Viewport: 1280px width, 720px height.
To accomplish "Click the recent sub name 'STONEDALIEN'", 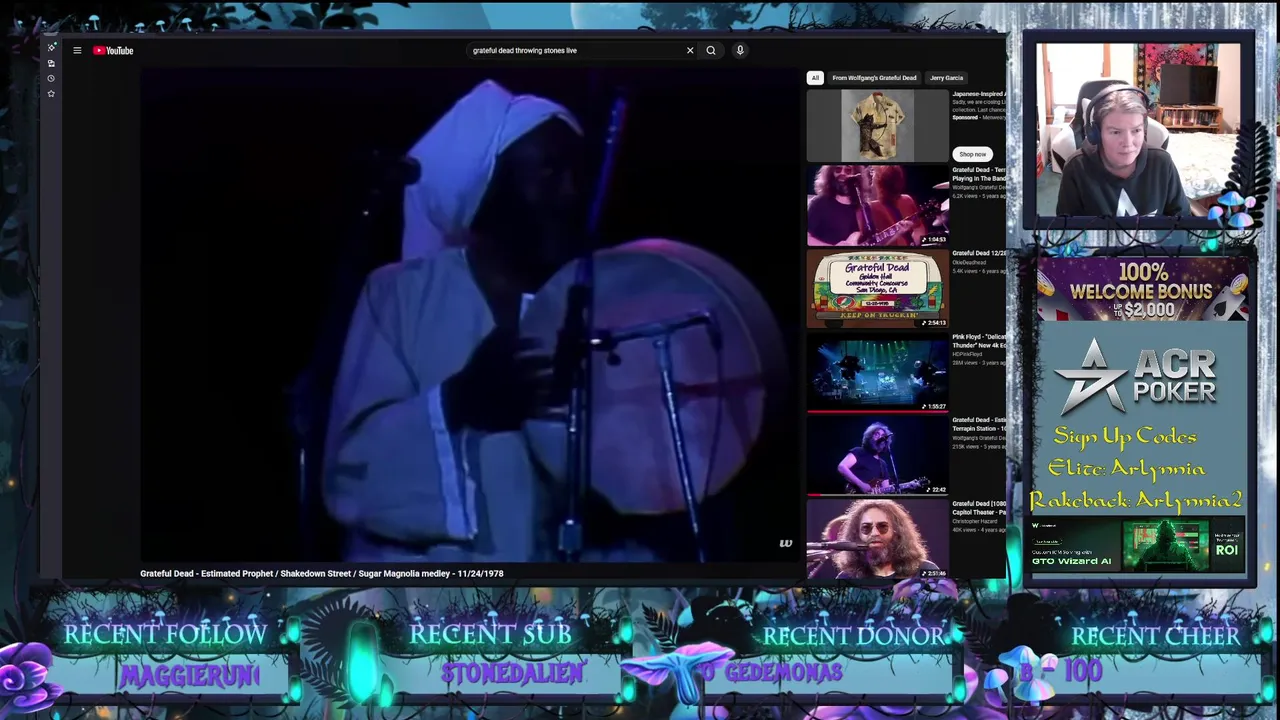I will 512,674.
